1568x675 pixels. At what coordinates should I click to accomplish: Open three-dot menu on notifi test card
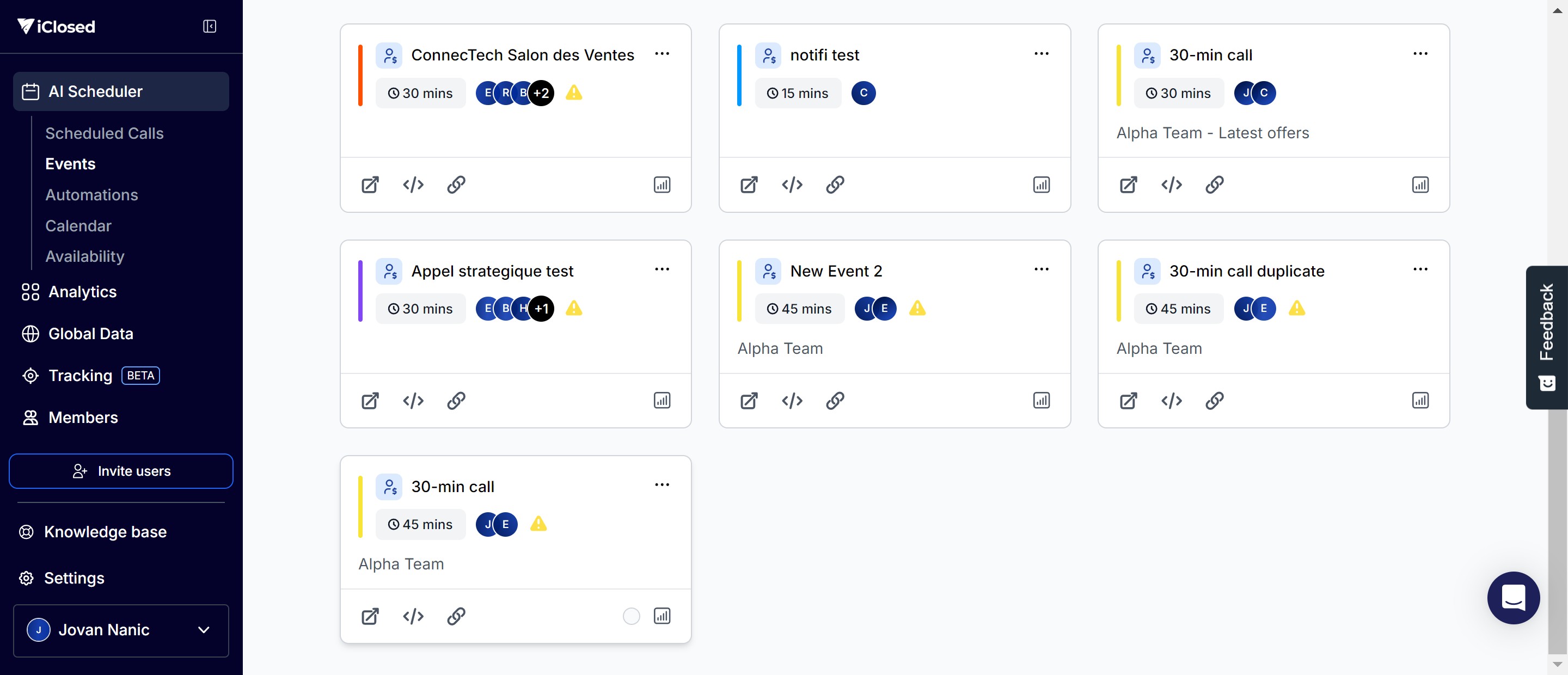click(x=1041, y=53)
